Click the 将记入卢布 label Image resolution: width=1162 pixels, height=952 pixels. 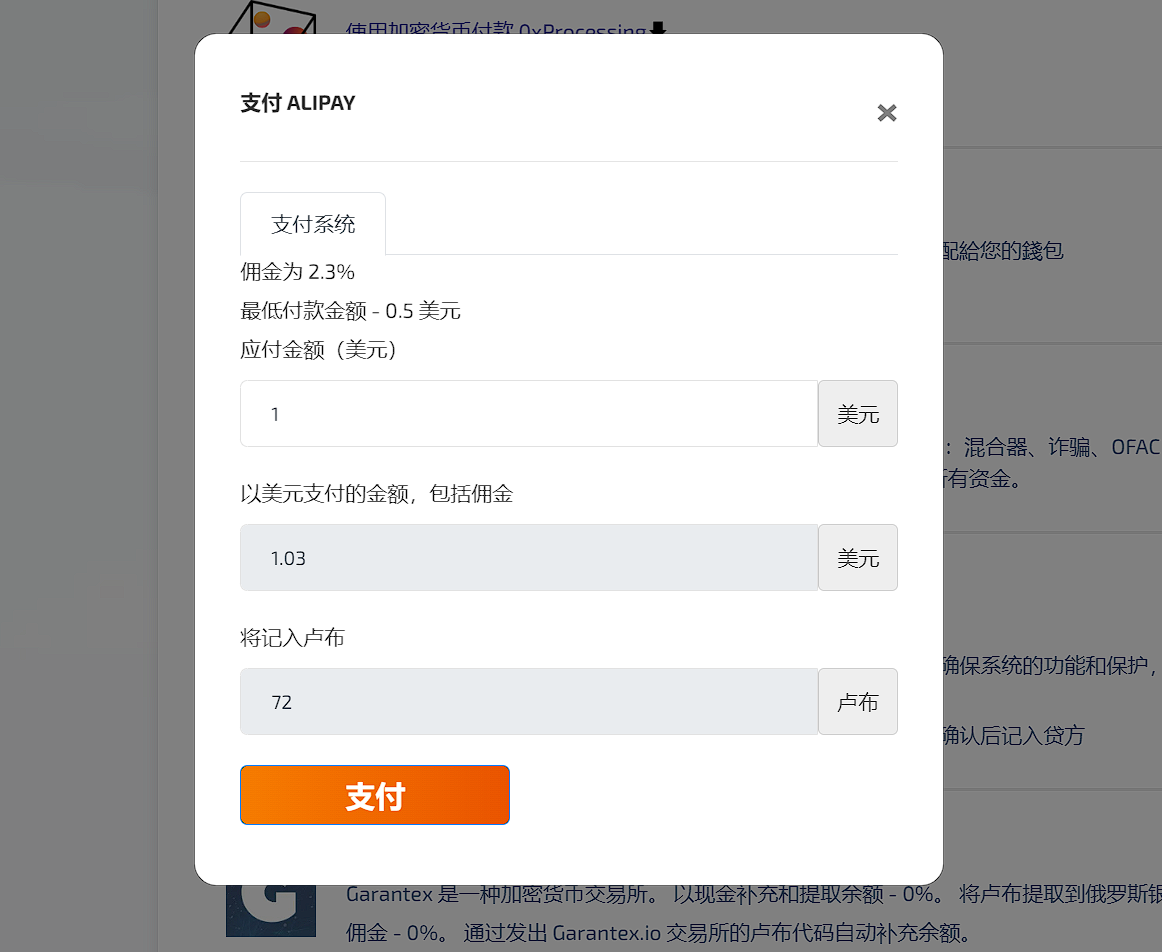[292, 637]
